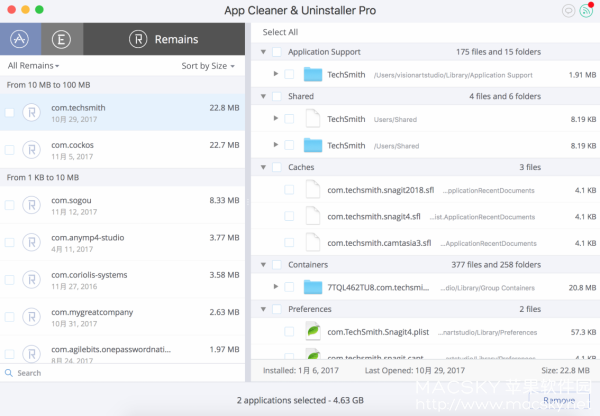Click the TechSmith Application Support folder icon
Viewport: 600px width, 416px height.
[x=313, y=74]
